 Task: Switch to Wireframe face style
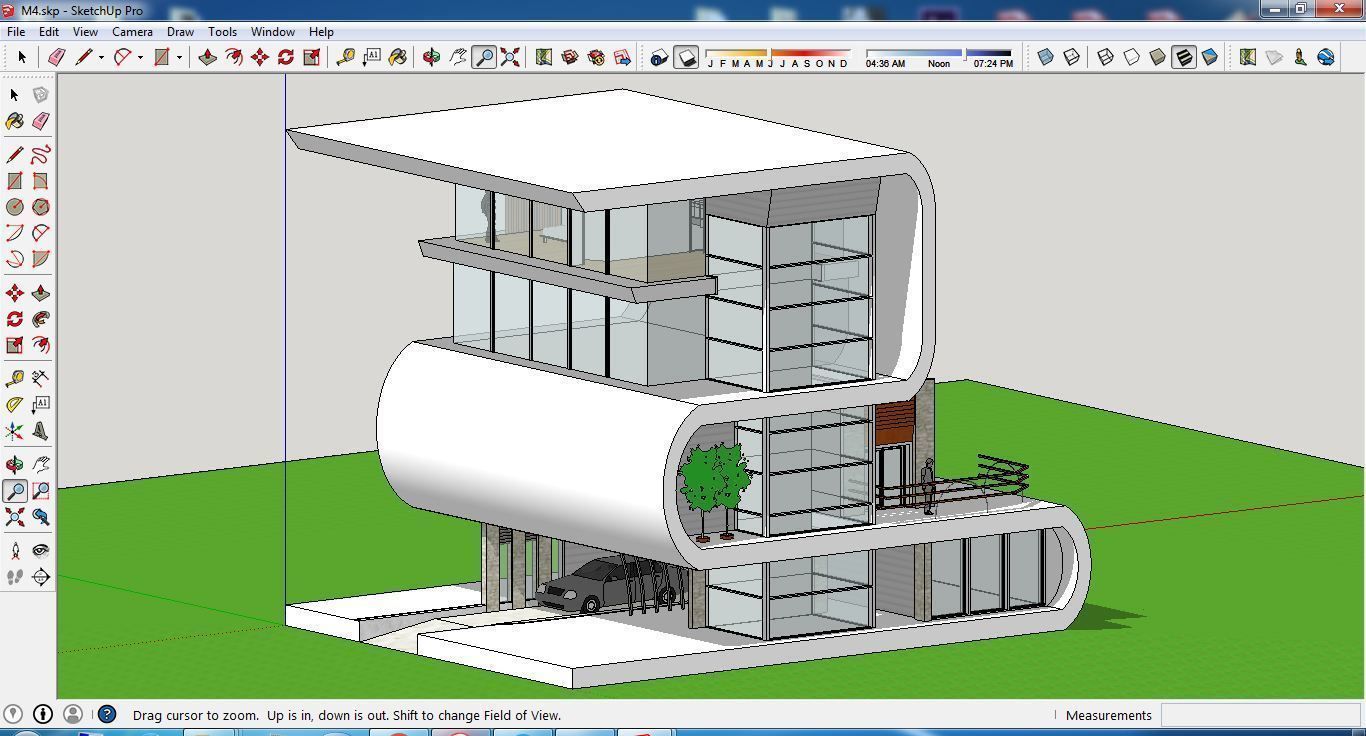1106,57
